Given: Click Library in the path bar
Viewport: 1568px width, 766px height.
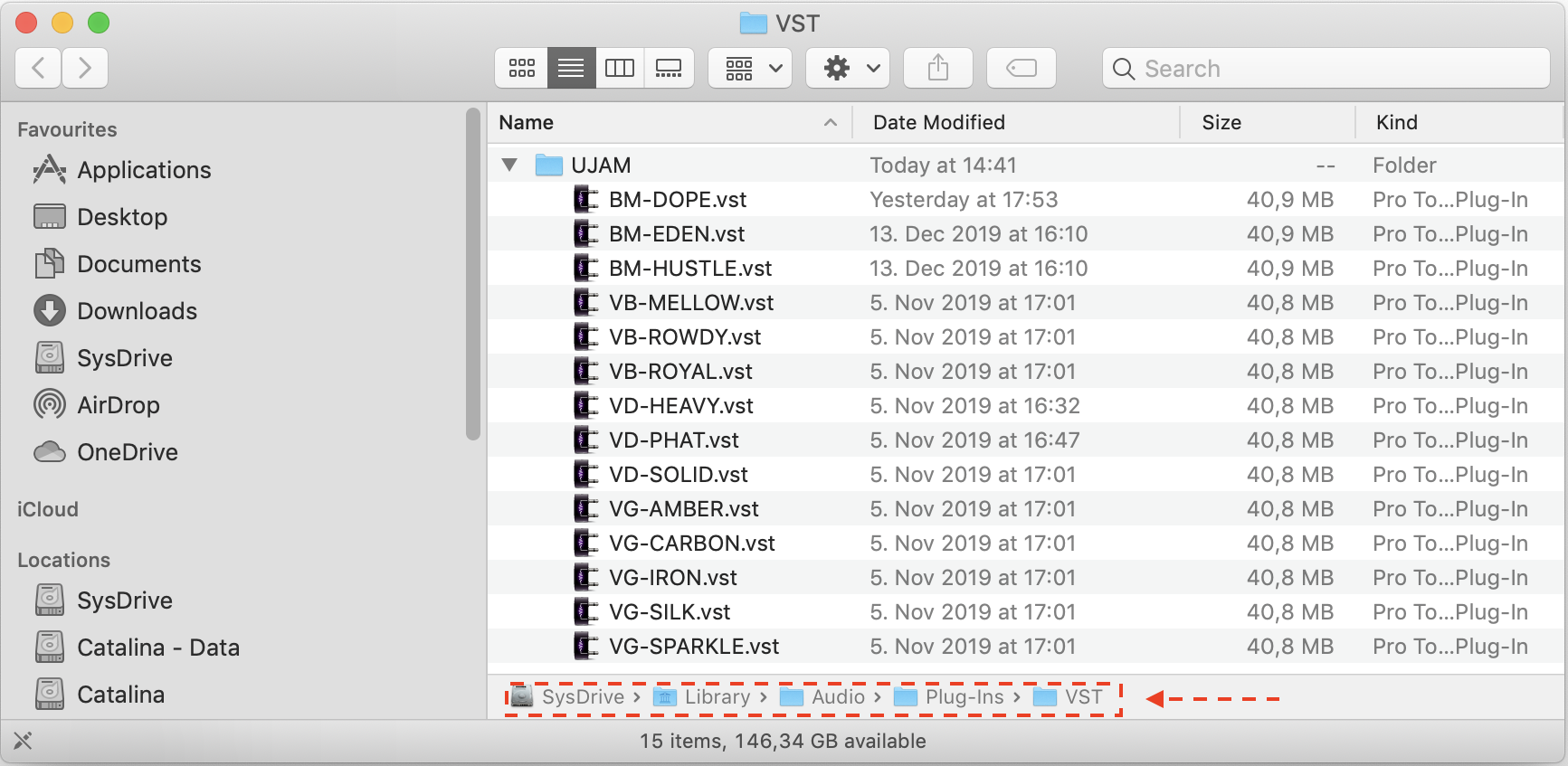Looking at the screenshot, I should pos(703,696).
